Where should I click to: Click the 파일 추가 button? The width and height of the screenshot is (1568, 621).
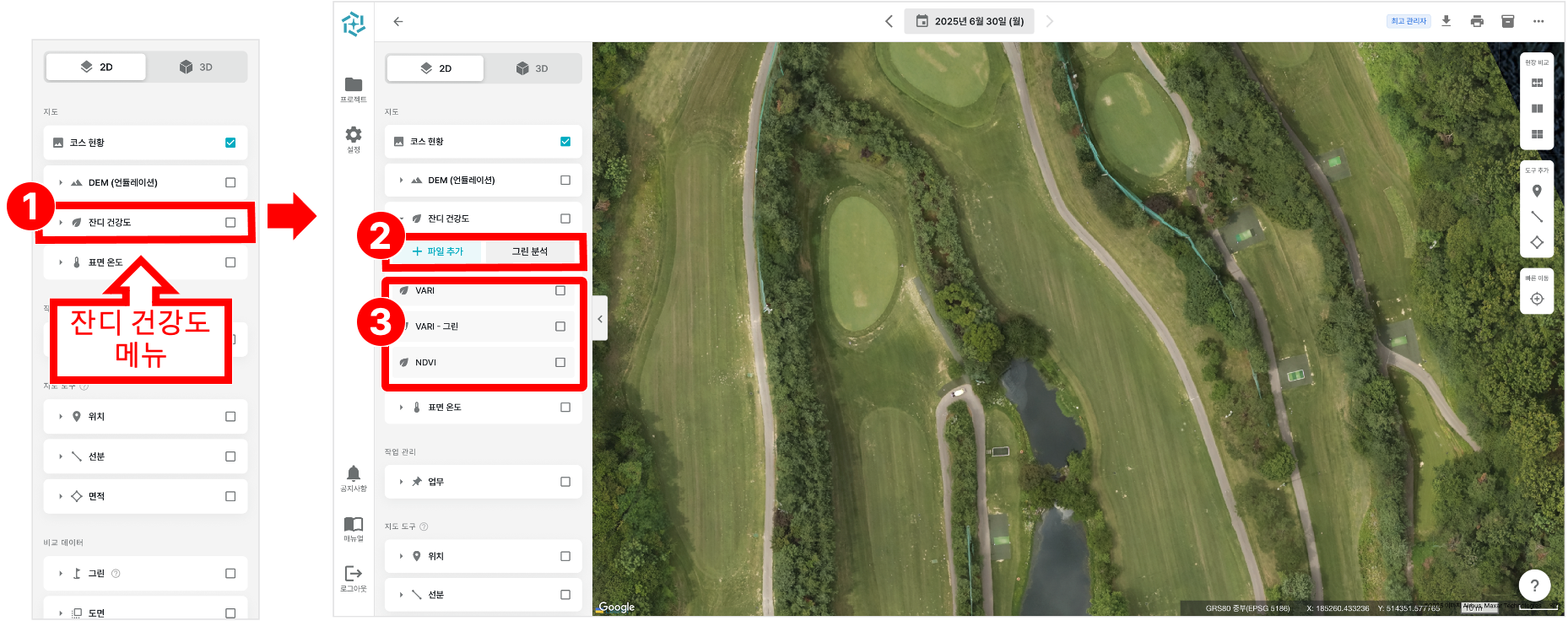[x=438, y=251]
